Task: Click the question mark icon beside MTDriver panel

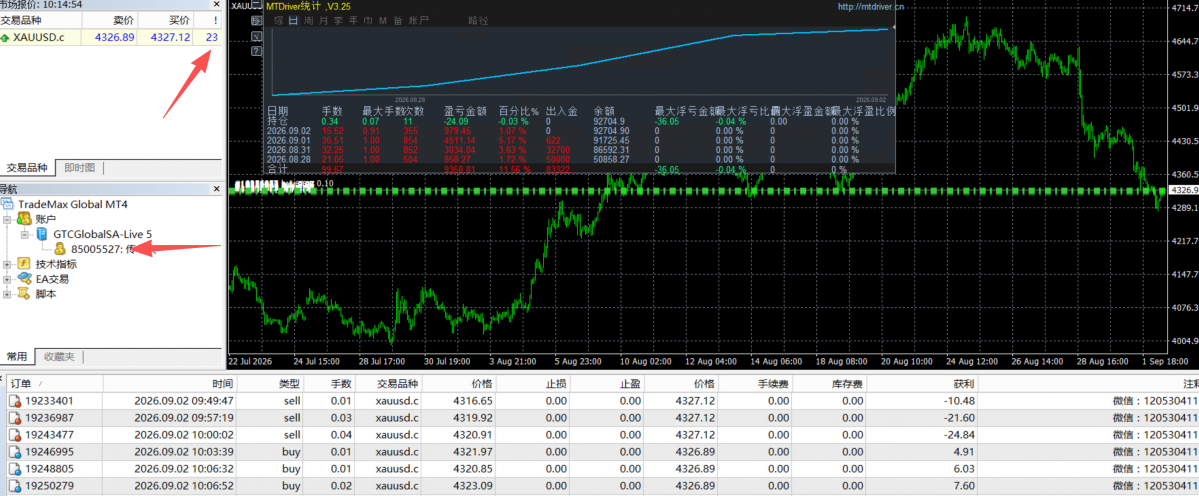Action: (255, 51)
